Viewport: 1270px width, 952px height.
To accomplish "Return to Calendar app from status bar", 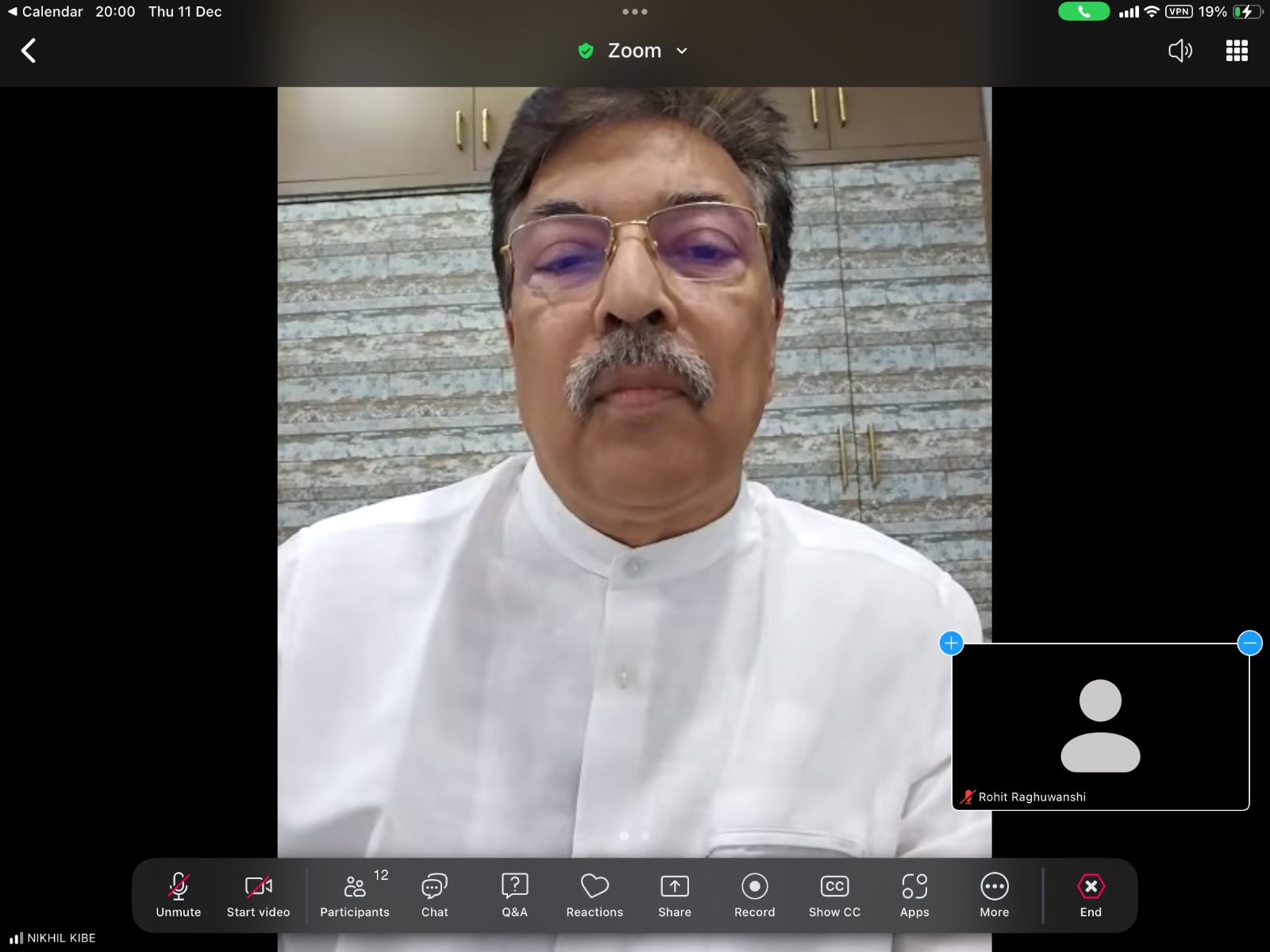I will click(45, 12).
